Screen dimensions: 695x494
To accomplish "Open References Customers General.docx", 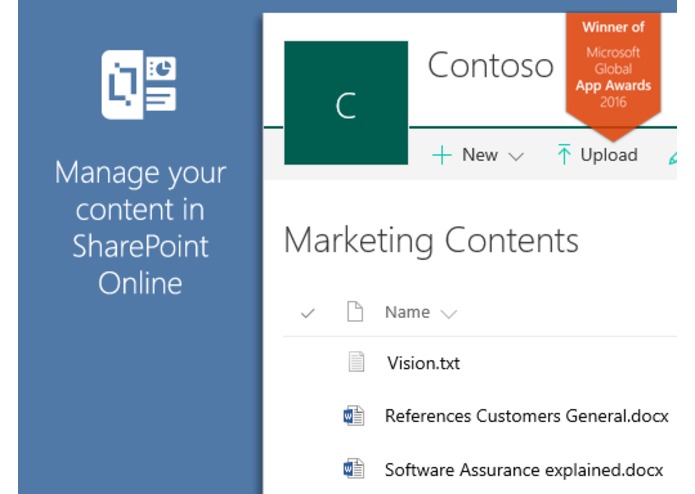I will pyautogui.click(x=527, y=416).
